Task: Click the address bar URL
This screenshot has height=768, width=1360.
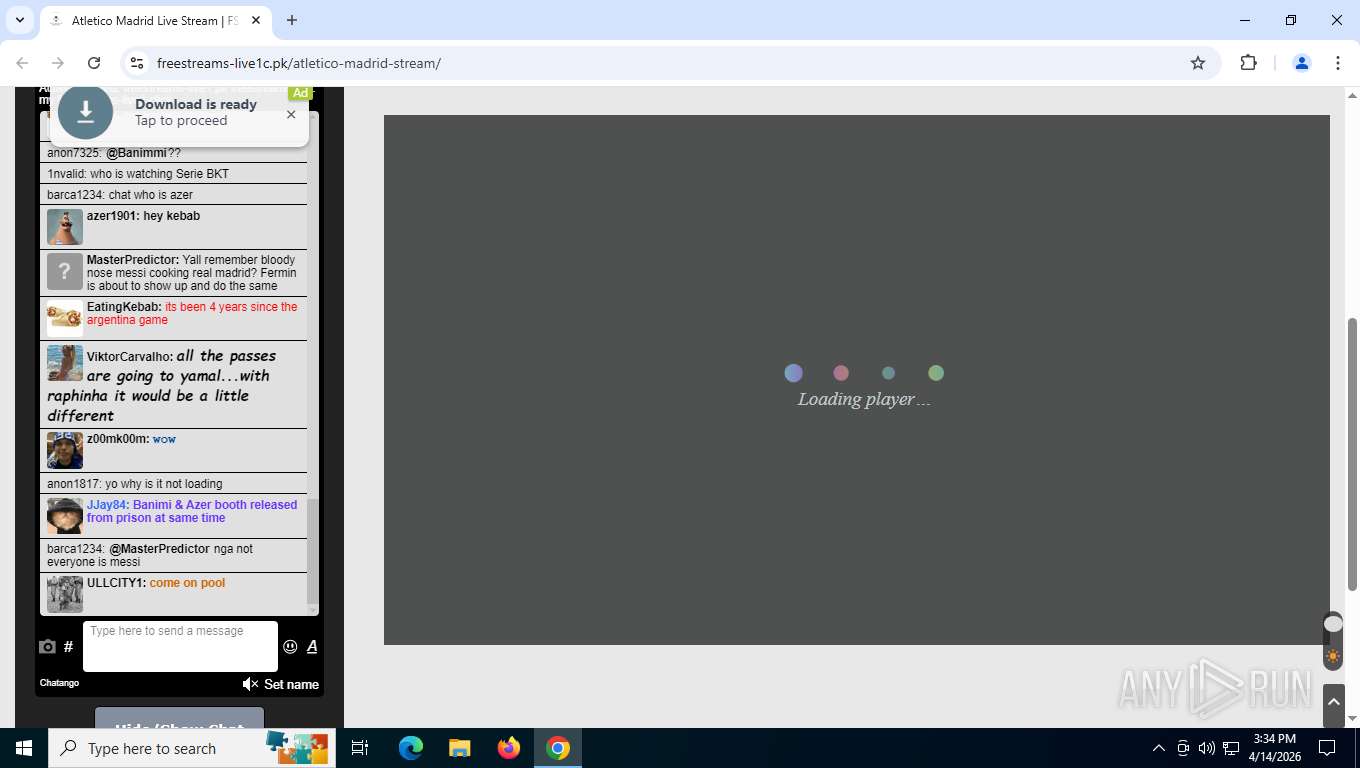Action: coord(299,63)
